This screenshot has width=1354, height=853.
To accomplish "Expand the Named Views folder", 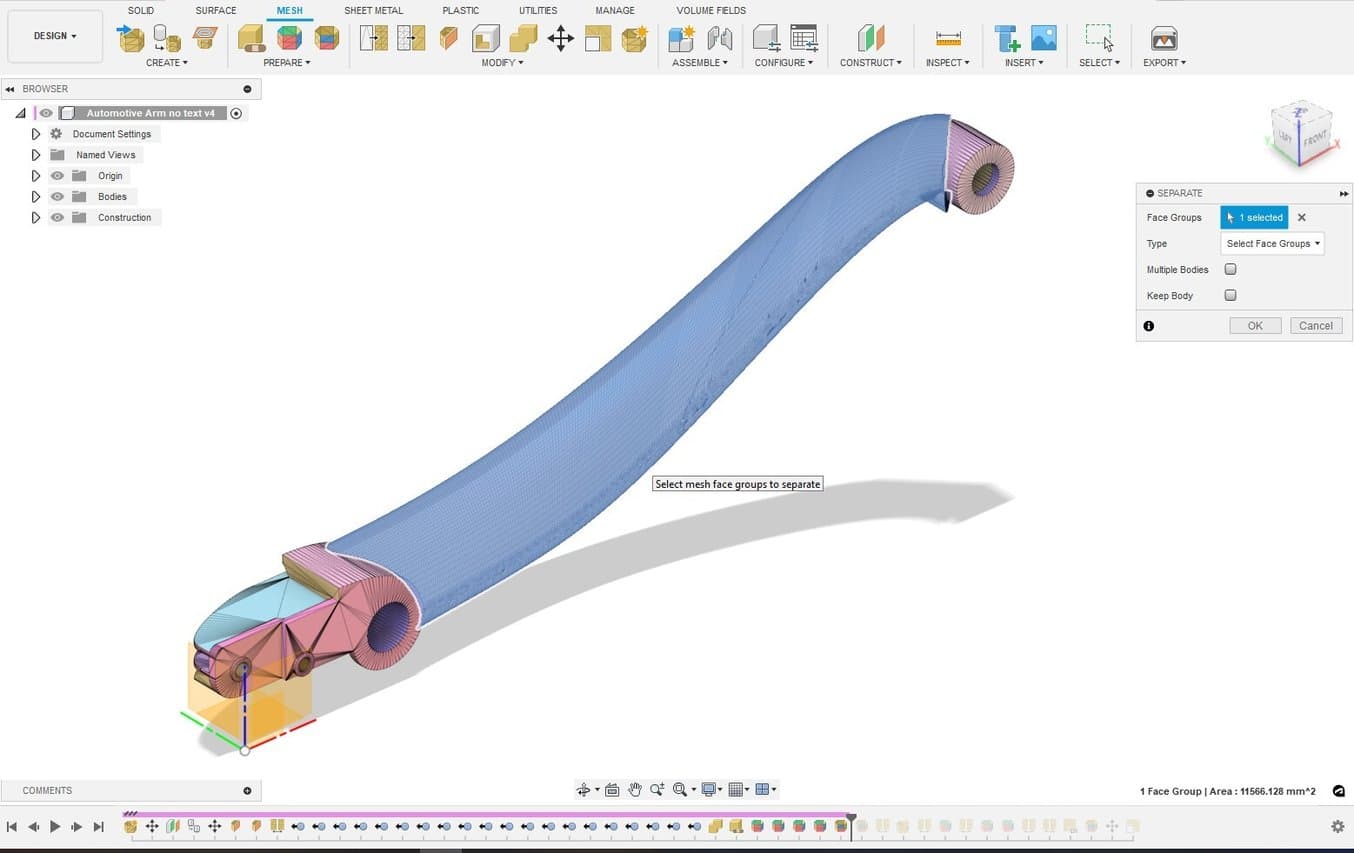I will tap(36, 154).
